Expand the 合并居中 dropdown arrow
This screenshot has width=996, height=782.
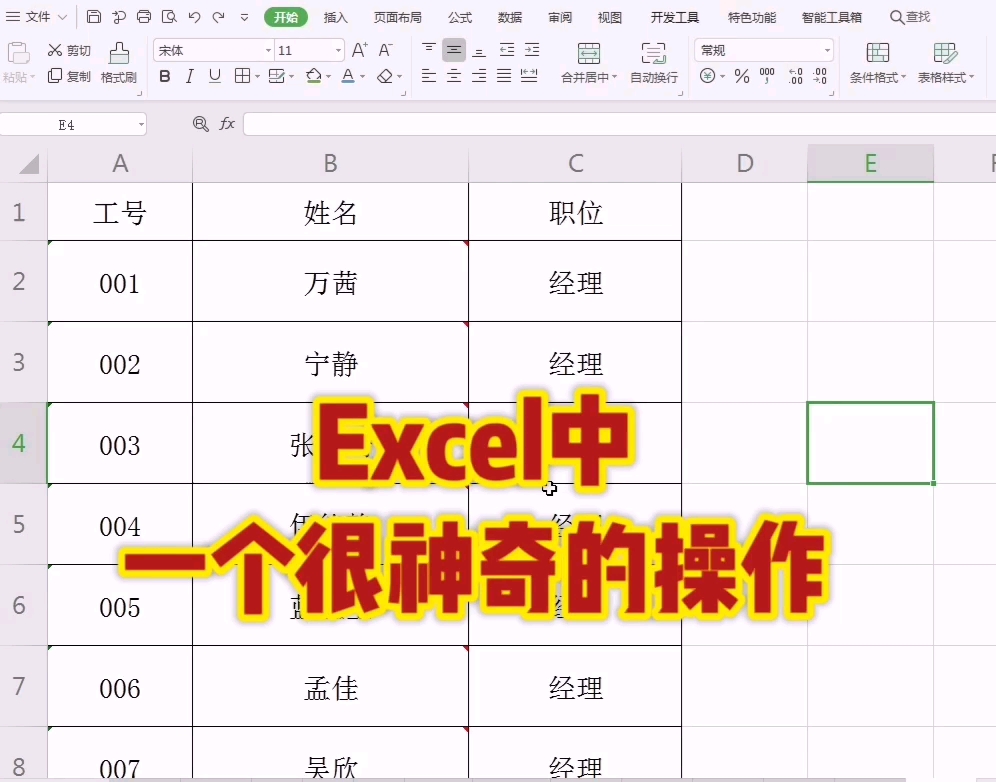tap(614, 77)
